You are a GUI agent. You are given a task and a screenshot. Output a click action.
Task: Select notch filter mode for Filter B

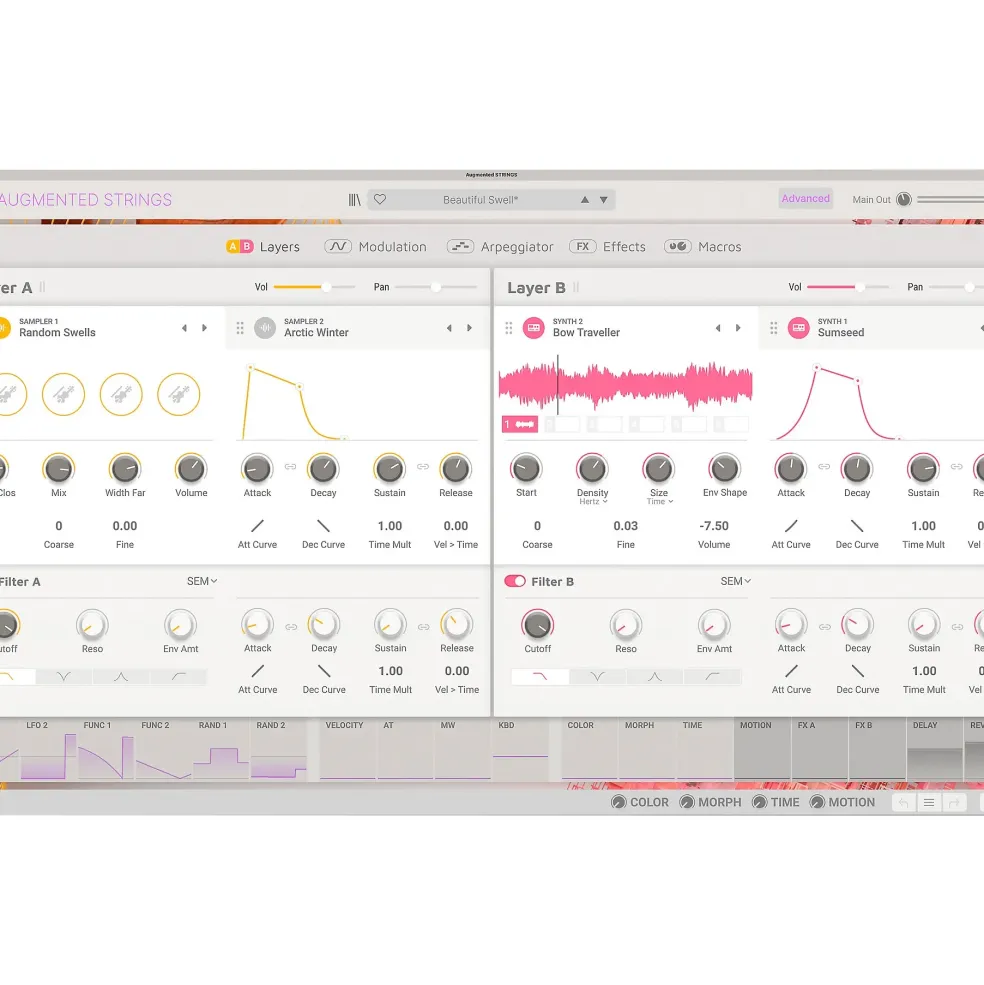pyautogui.click(x=598, y=677)
